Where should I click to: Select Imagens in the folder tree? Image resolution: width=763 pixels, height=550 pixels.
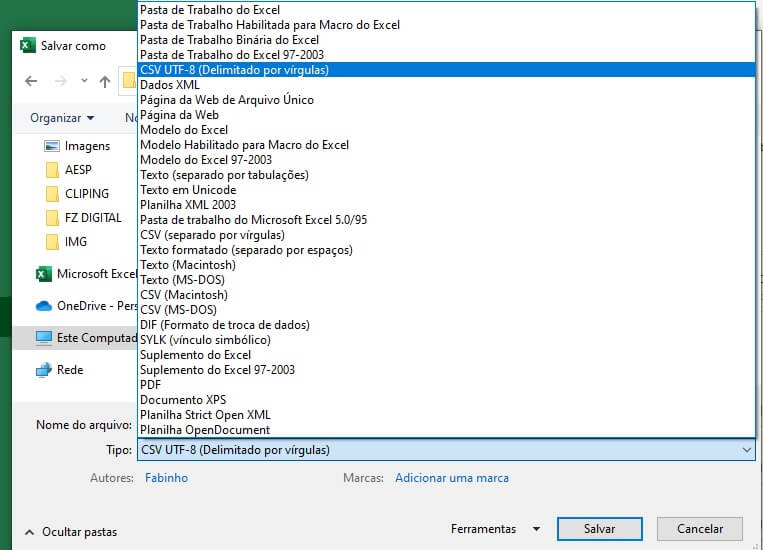(x=87, y=146)
